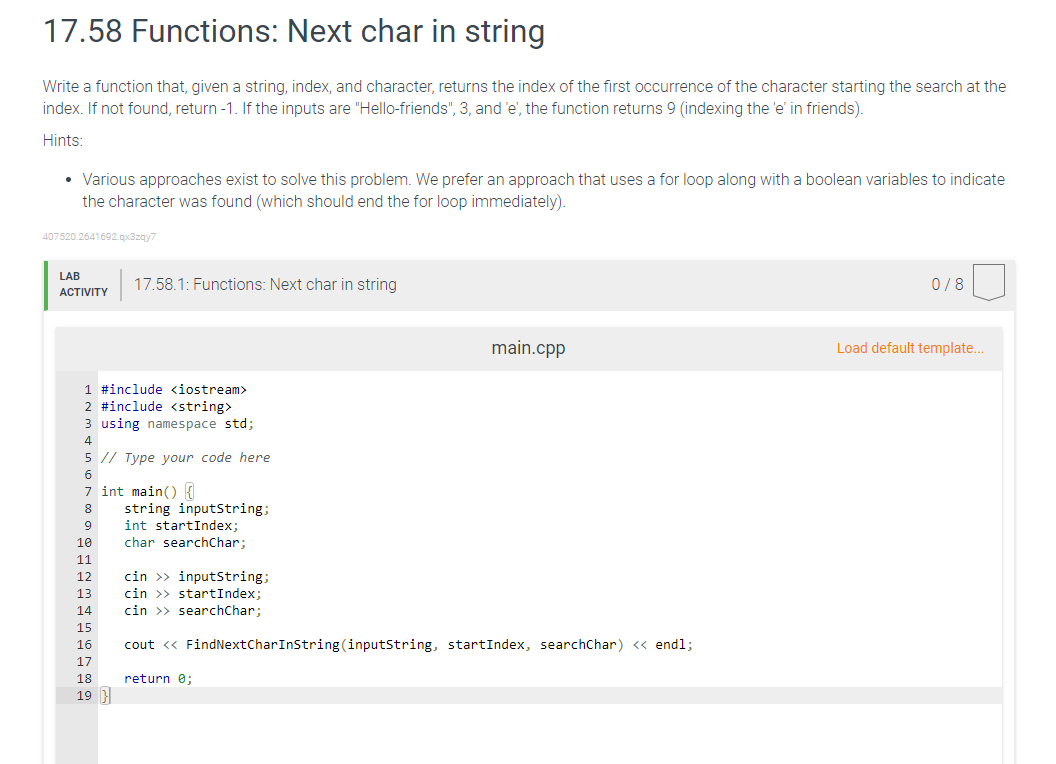Image resolution: width=1056 pixels, height=764 pixels.
Task: Click code line 'return 0;'
Action: (x=158, y=678)
